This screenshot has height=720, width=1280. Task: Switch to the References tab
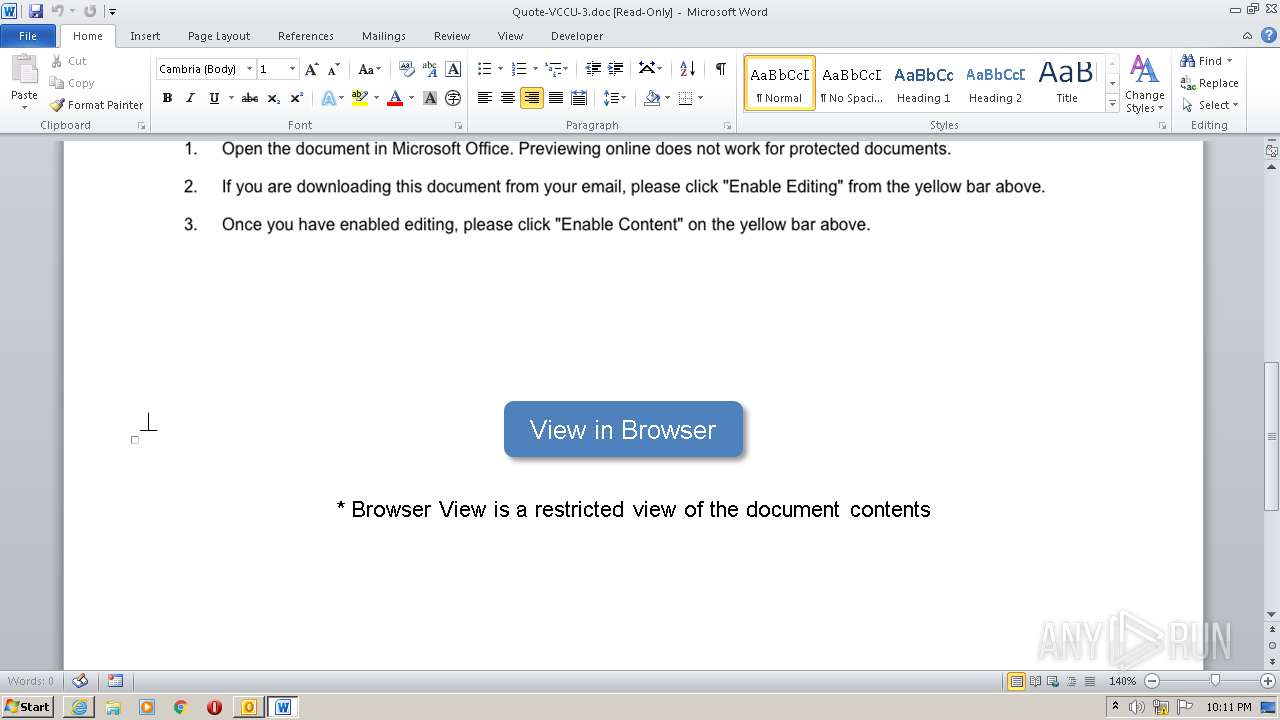coord(306,36)
